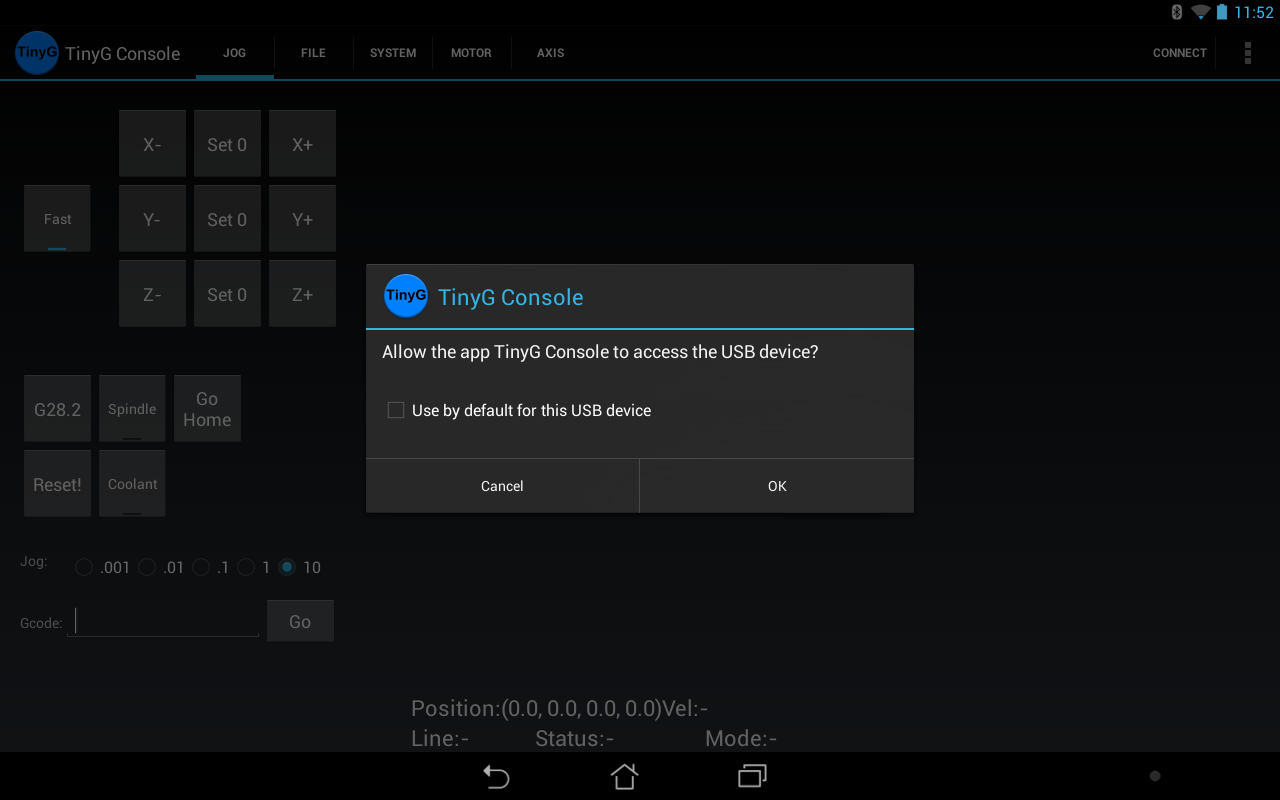Screen dimensions: 1280x800
Task: Open the SYSTEM tab
Action: 393,53
